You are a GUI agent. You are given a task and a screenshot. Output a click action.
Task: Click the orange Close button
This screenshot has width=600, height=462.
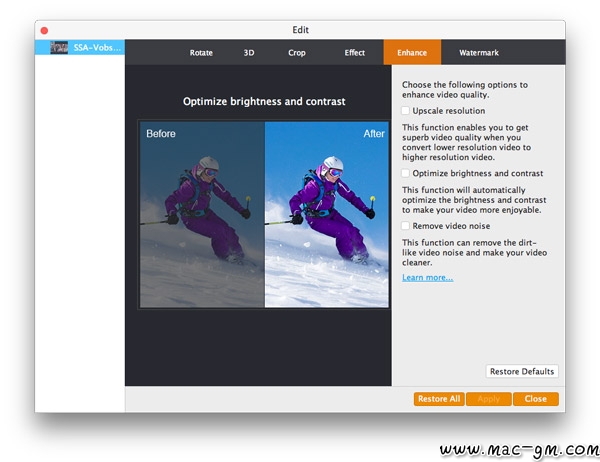point(536,399)
